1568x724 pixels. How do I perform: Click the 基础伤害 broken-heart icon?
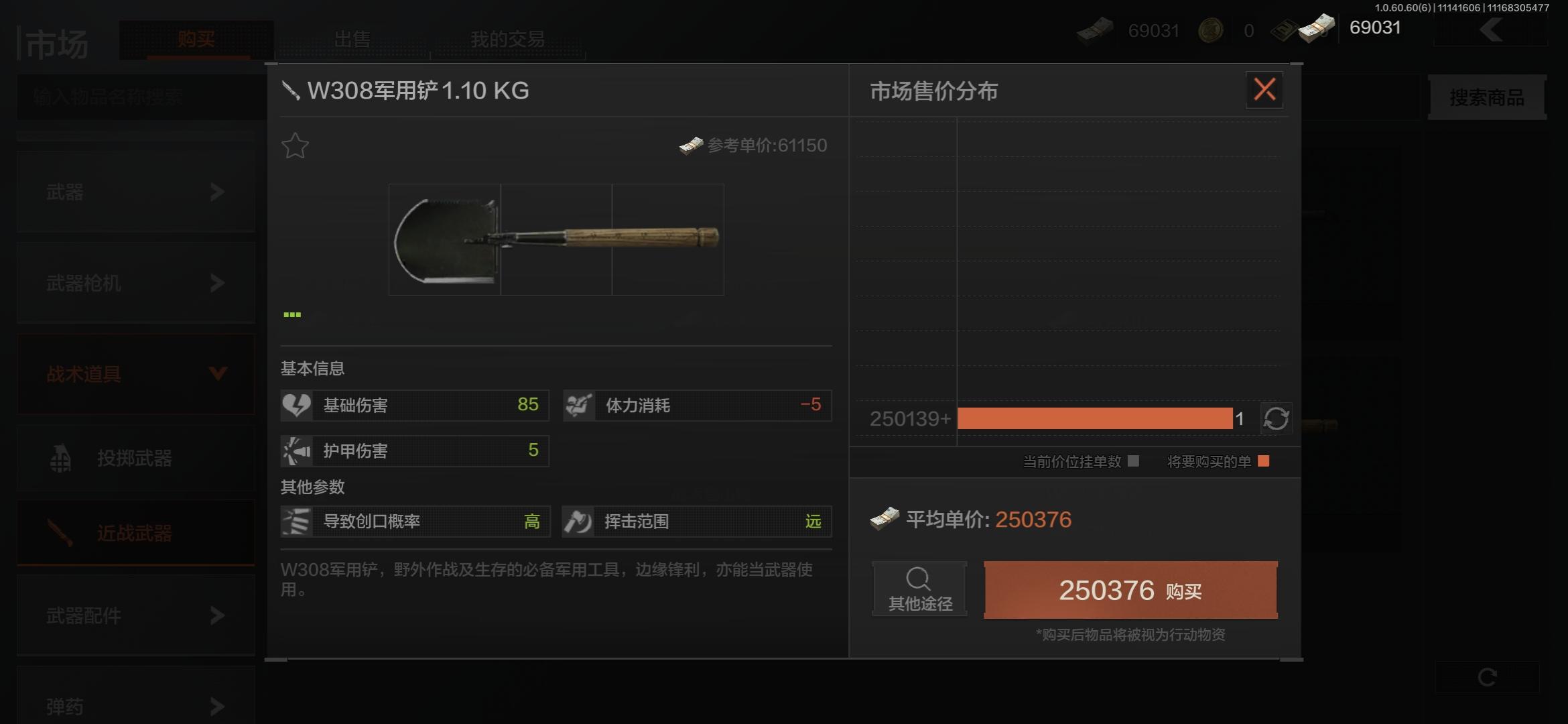296,405
